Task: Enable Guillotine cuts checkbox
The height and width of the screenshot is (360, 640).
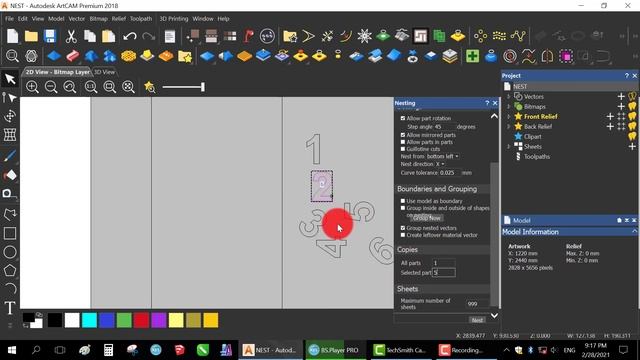Action: 403,149
